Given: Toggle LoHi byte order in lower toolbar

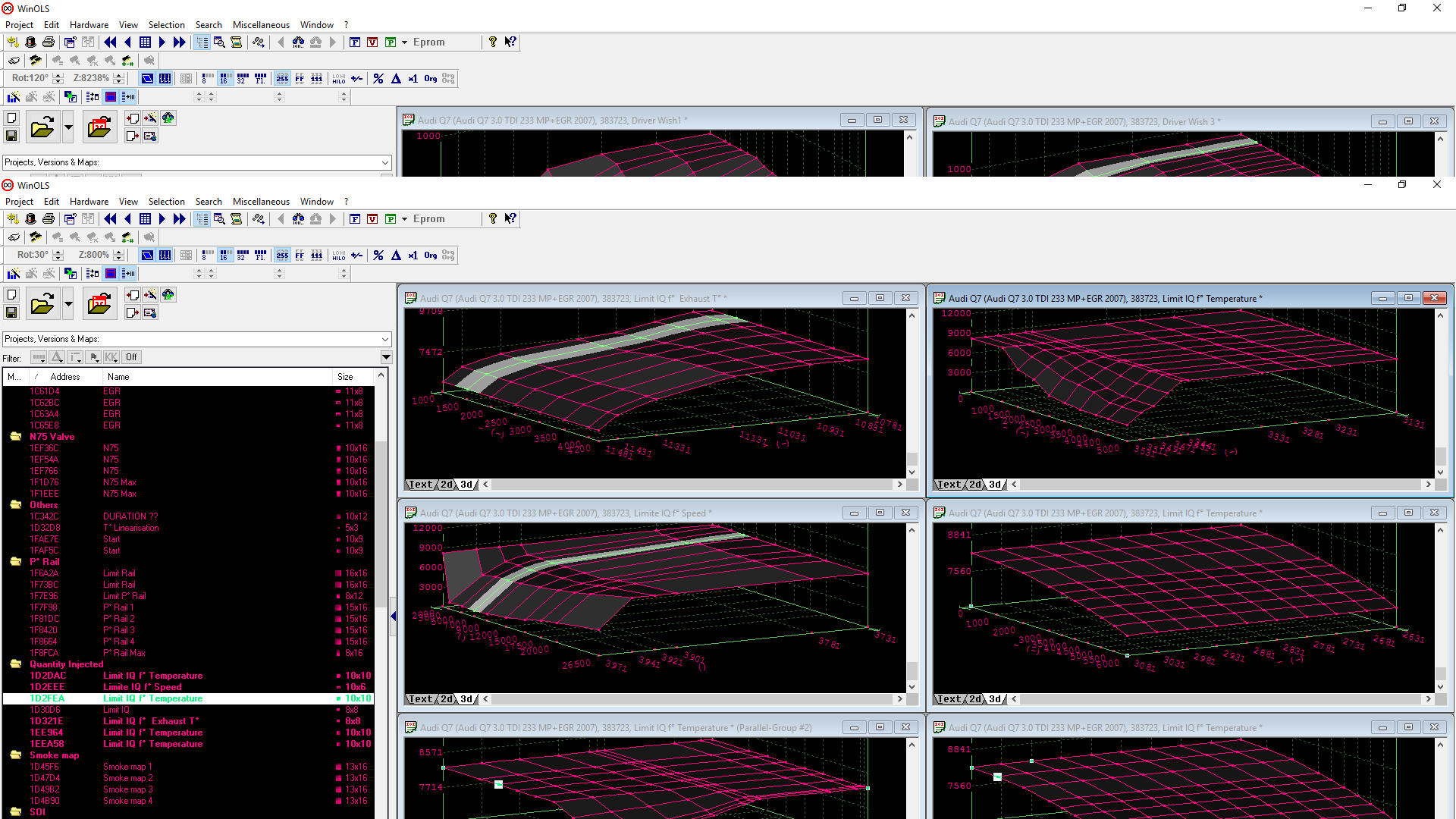Looking at the screenshot, I should click(x=338, y=256).
